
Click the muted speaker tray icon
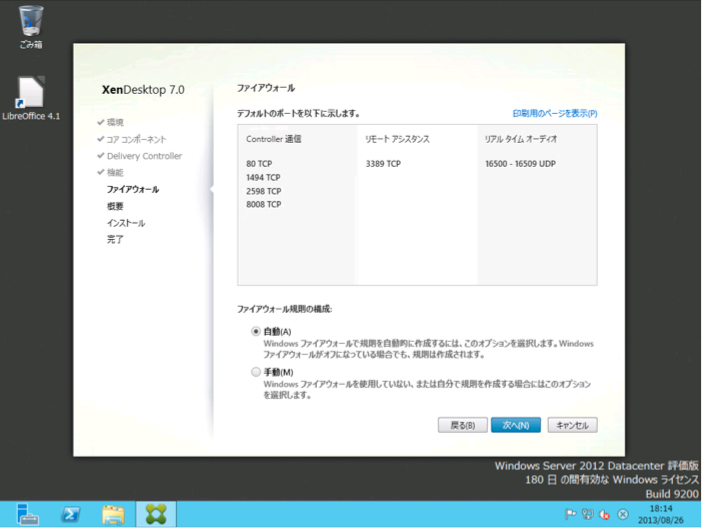(605, 514)
